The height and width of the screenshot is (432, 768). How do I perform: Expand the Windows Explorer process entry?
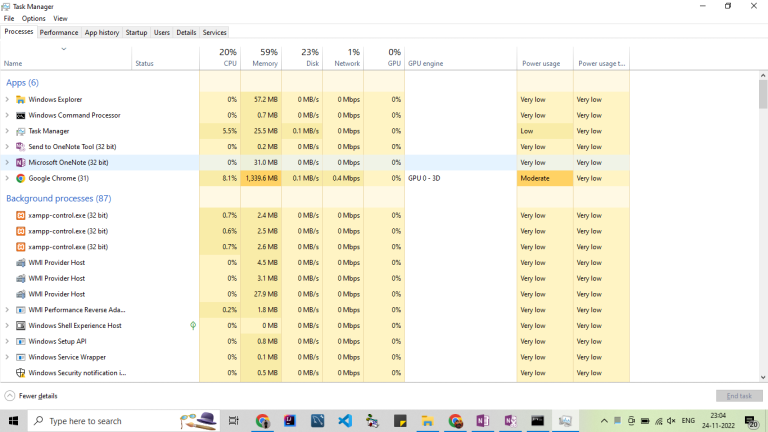tap(8, 99)
